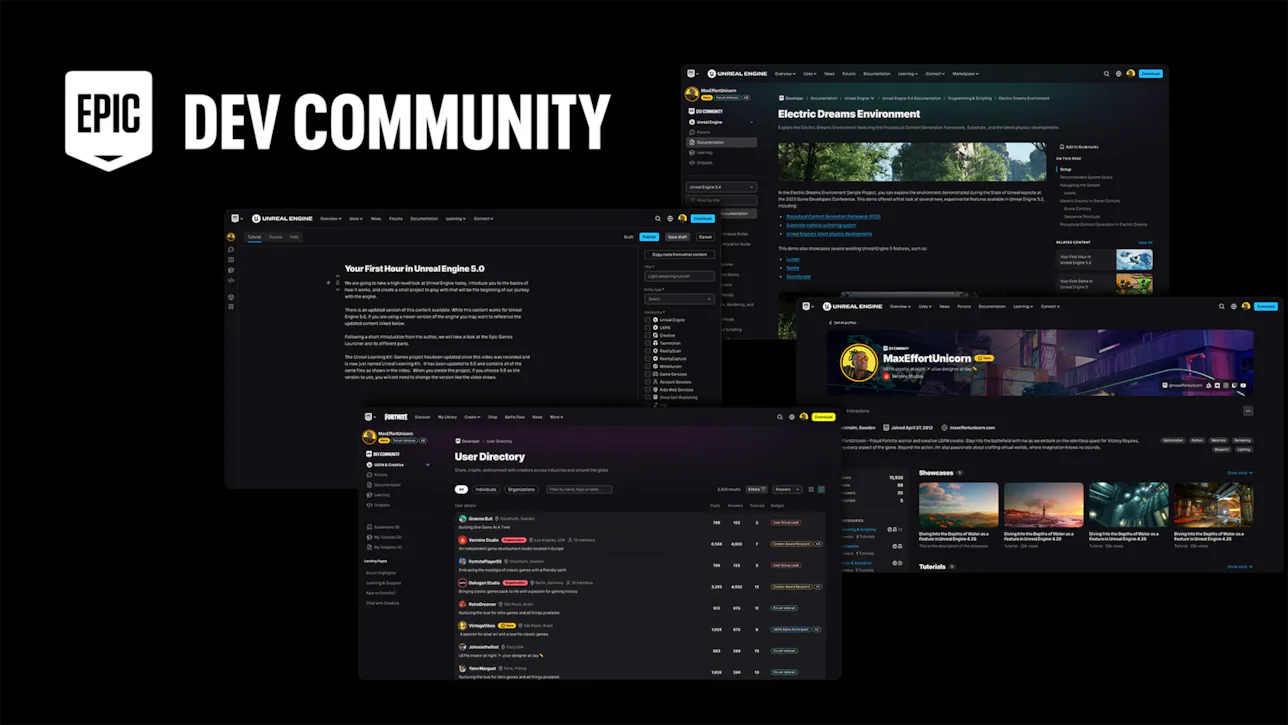Screen dimensions: 1288x725
Task: Open the first Showcases thumbnail on the profile
Action: pos(958,504)
